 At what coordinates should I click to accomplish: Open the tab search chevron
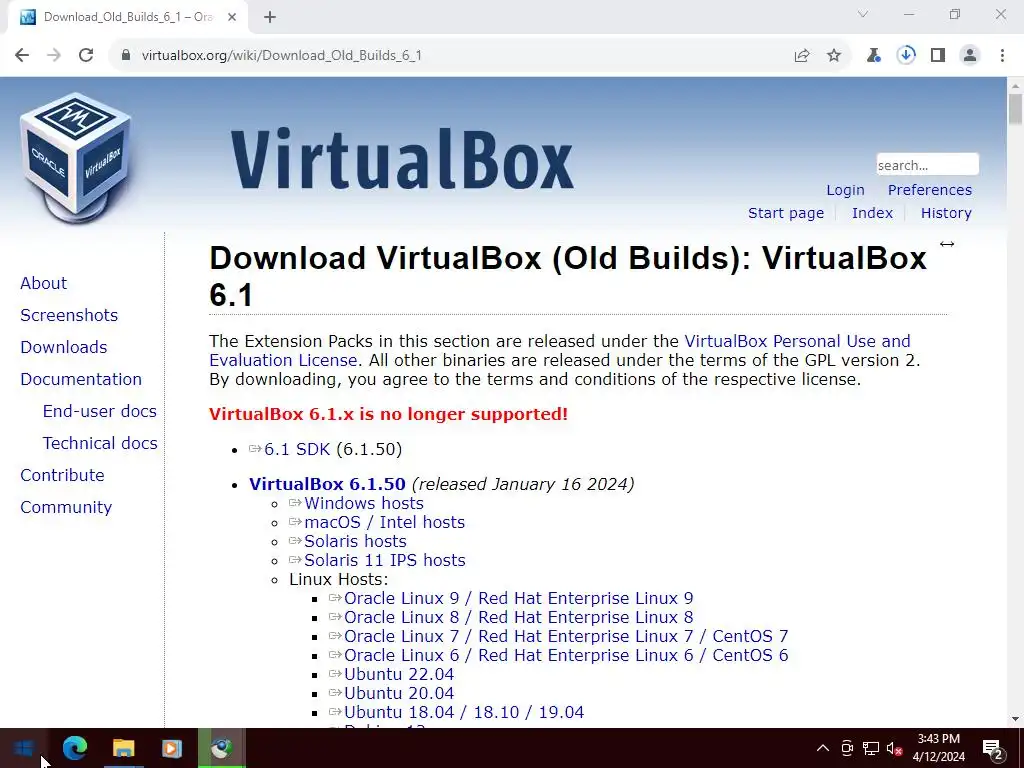click(863, 14)
